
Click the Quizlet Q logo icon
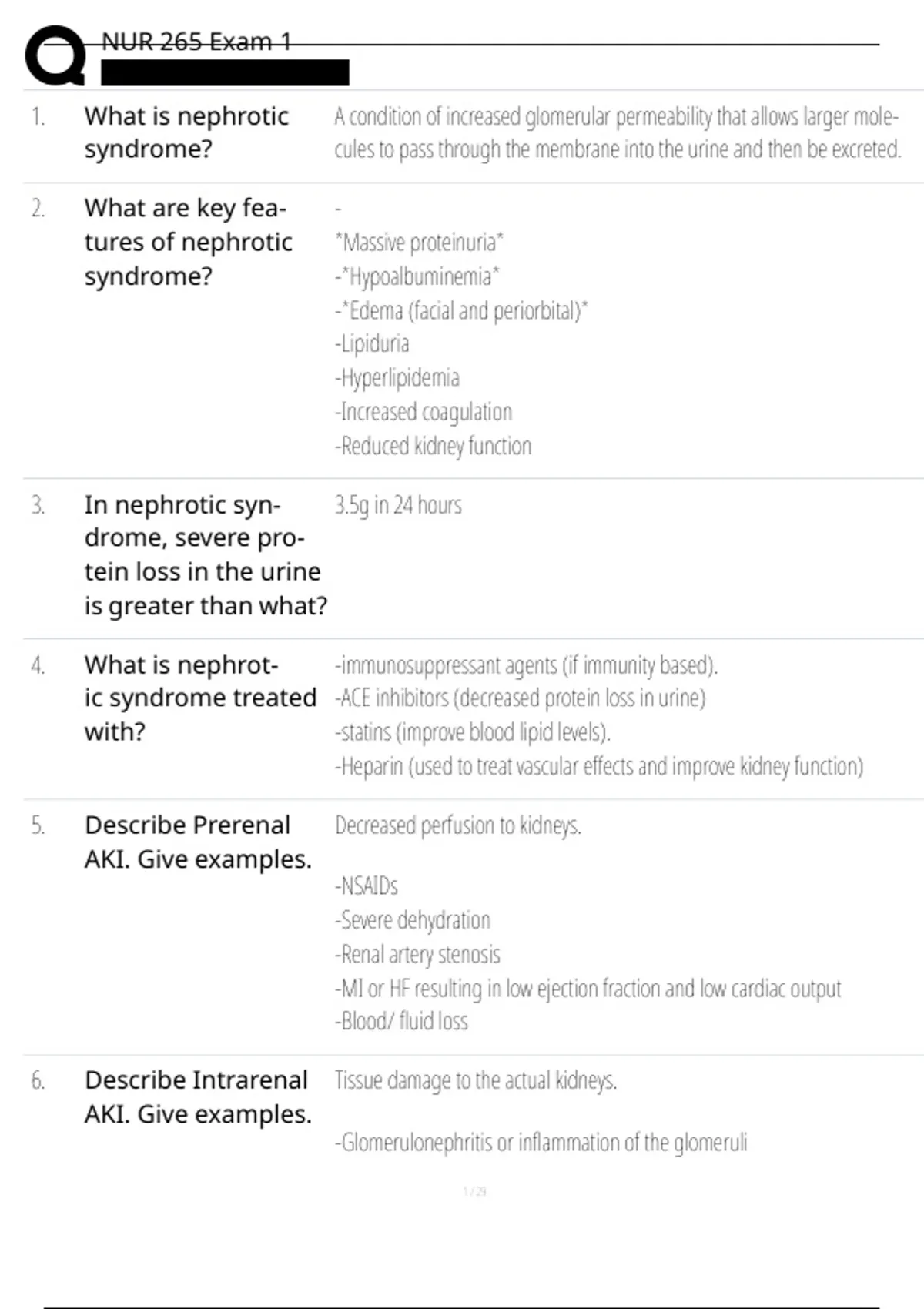pyautogui.click(x=55, y=55)
